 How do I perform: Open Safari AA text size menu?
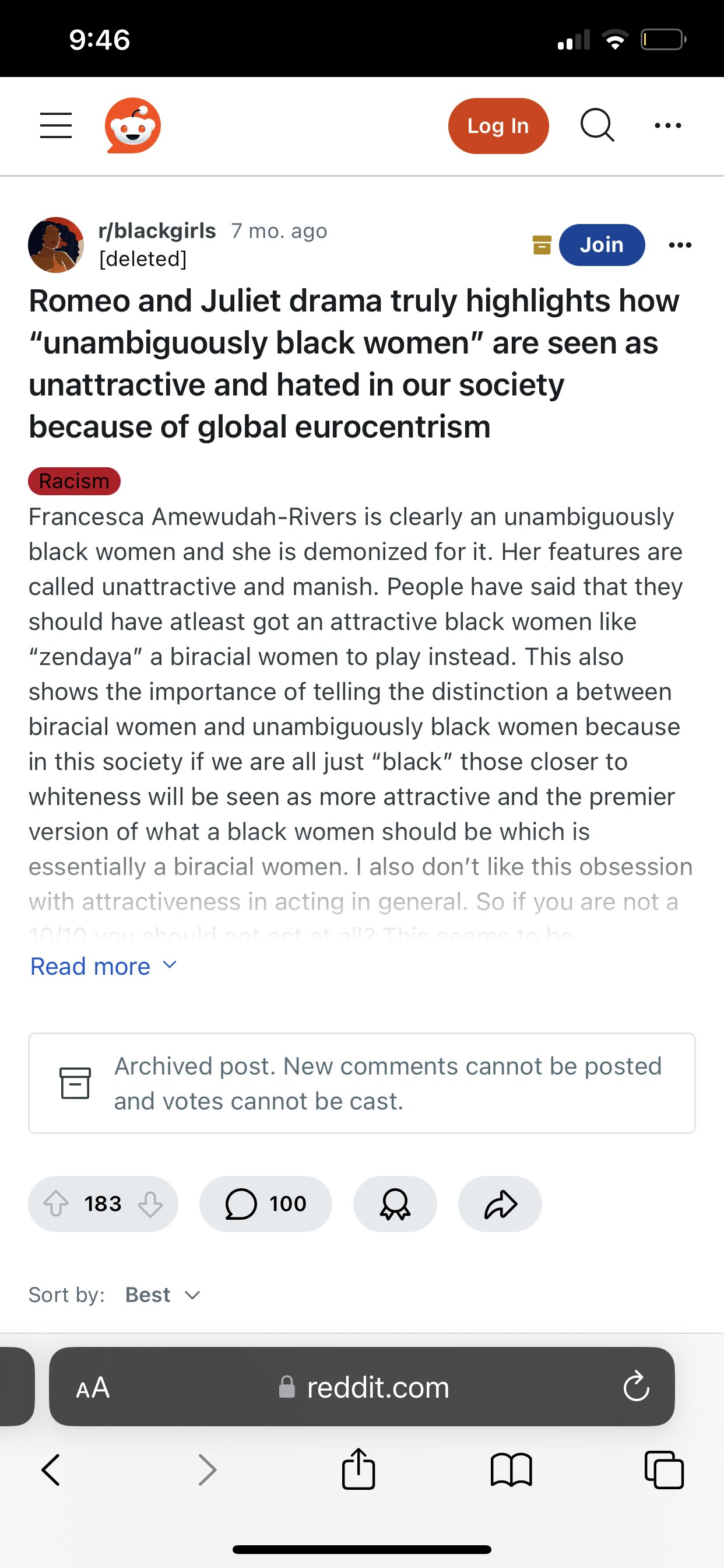(x=93, y=1388)
